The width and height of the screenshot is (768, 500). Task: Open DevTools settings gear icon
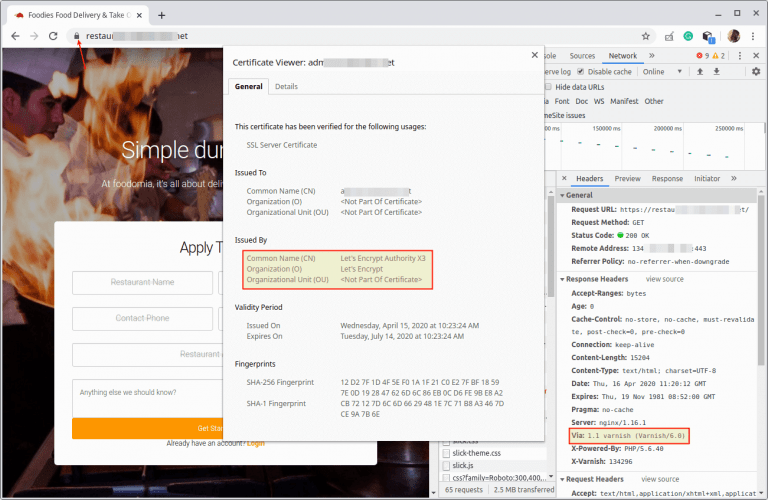(756, 71)
